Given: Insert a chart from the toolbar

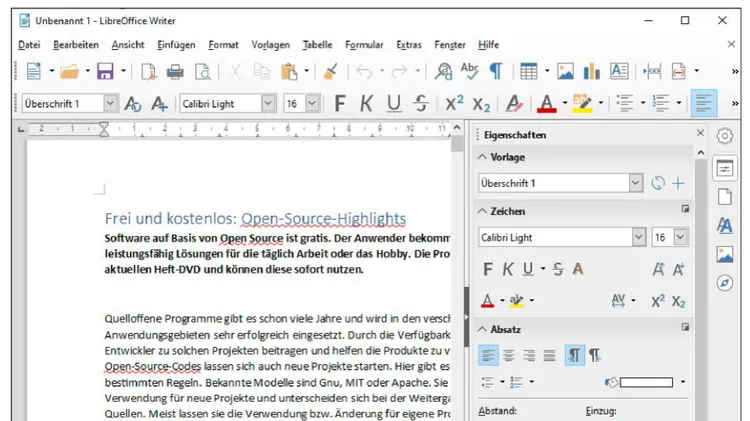Looking at the screenshot, I should tap(592, 72).
